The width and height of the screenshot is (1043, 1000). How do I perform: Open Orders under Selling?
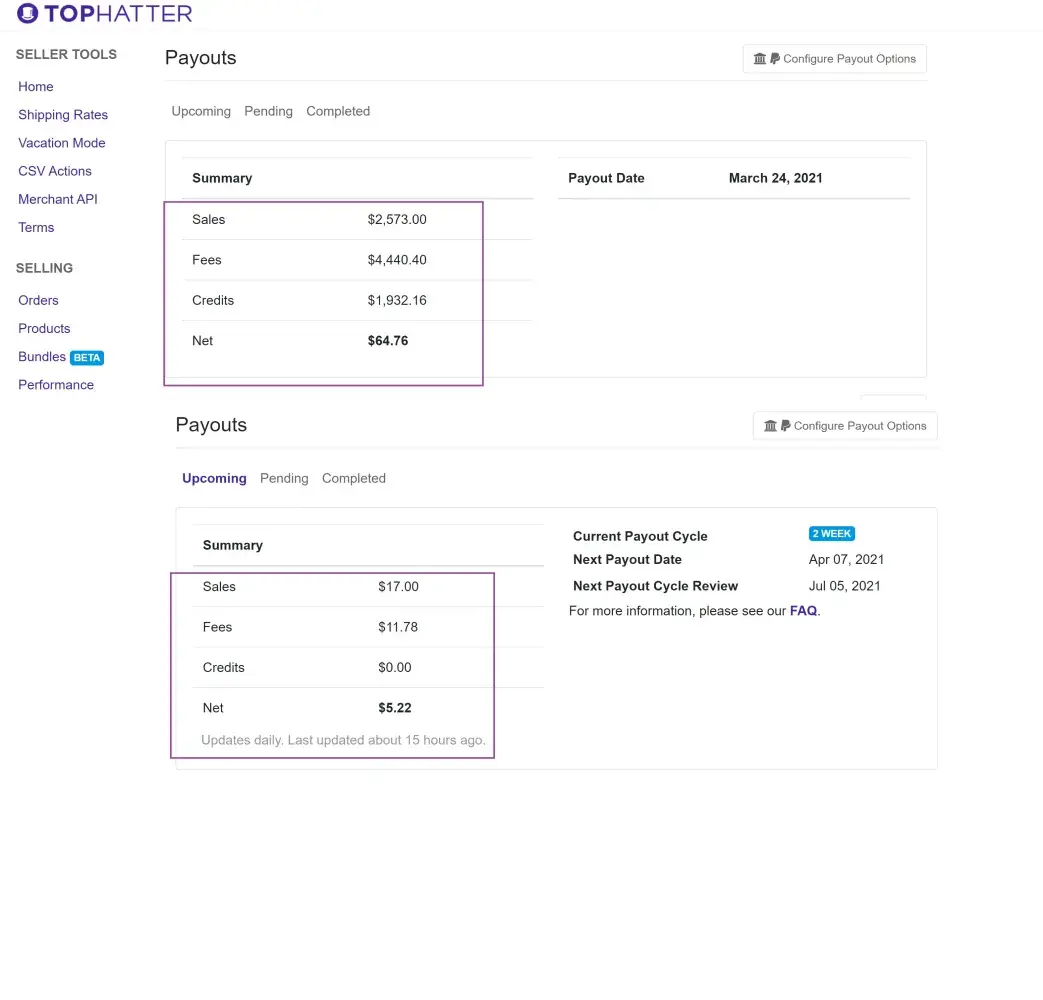[38, 300]
